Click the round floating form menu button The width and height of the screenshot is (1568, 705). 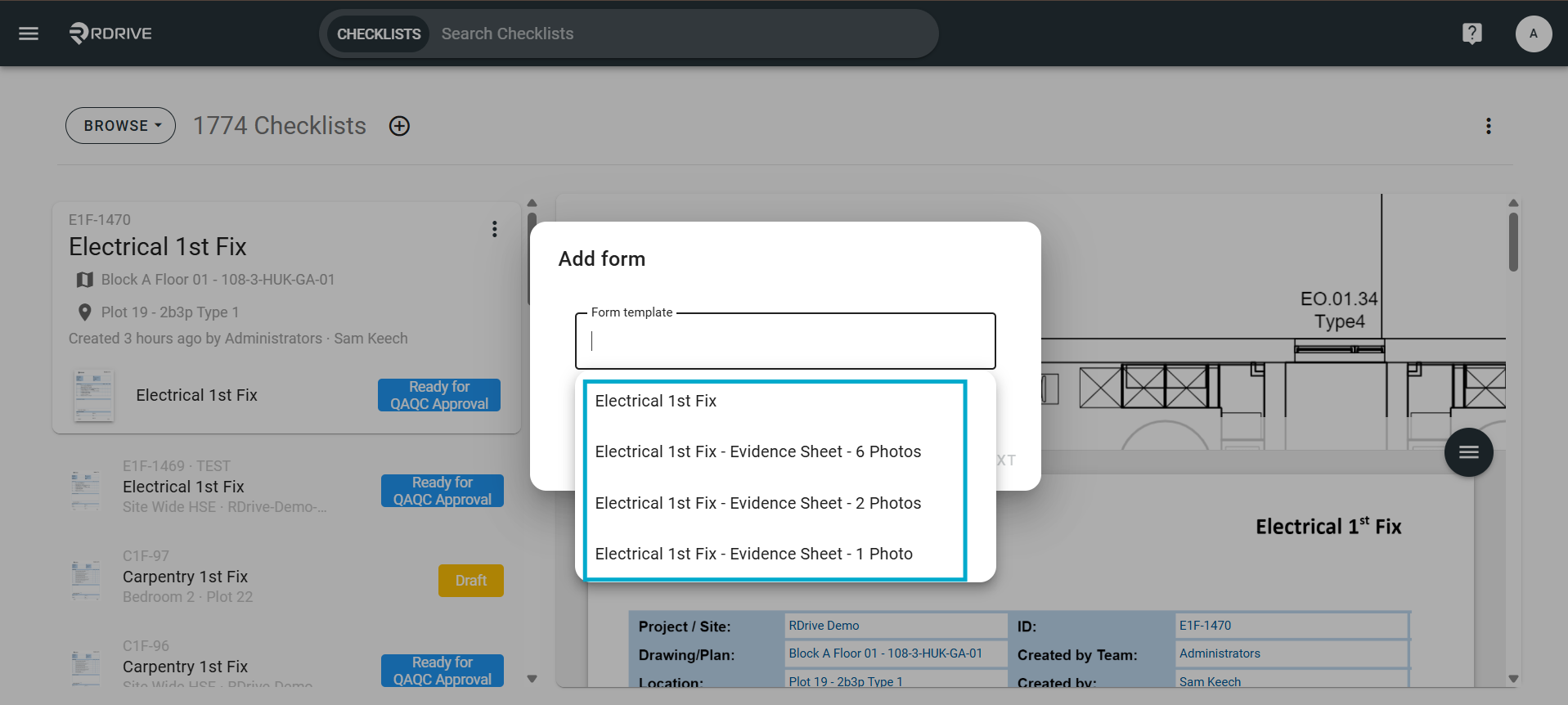(1468, 452)
